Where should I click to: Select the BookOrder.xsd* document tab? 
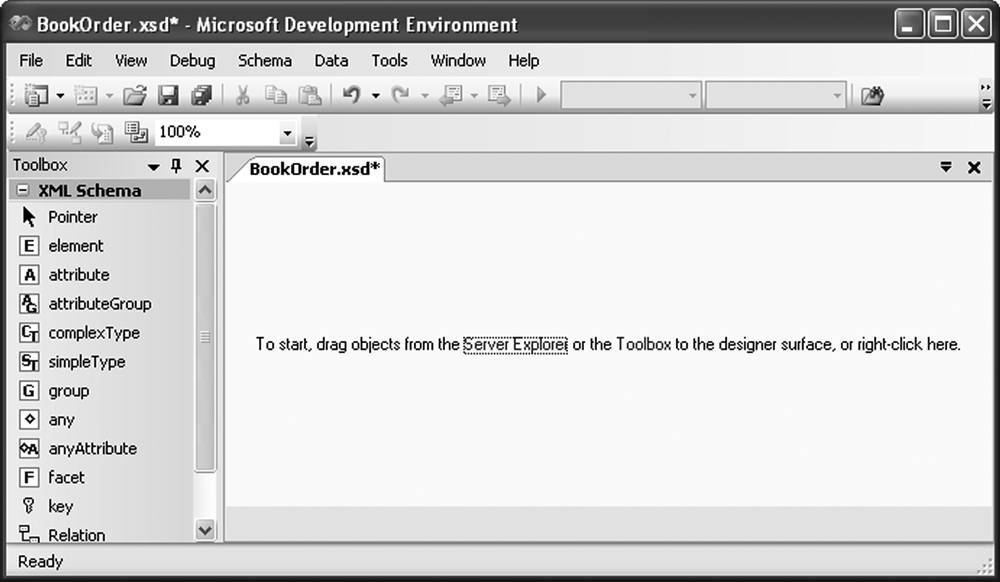pos(314,169)
